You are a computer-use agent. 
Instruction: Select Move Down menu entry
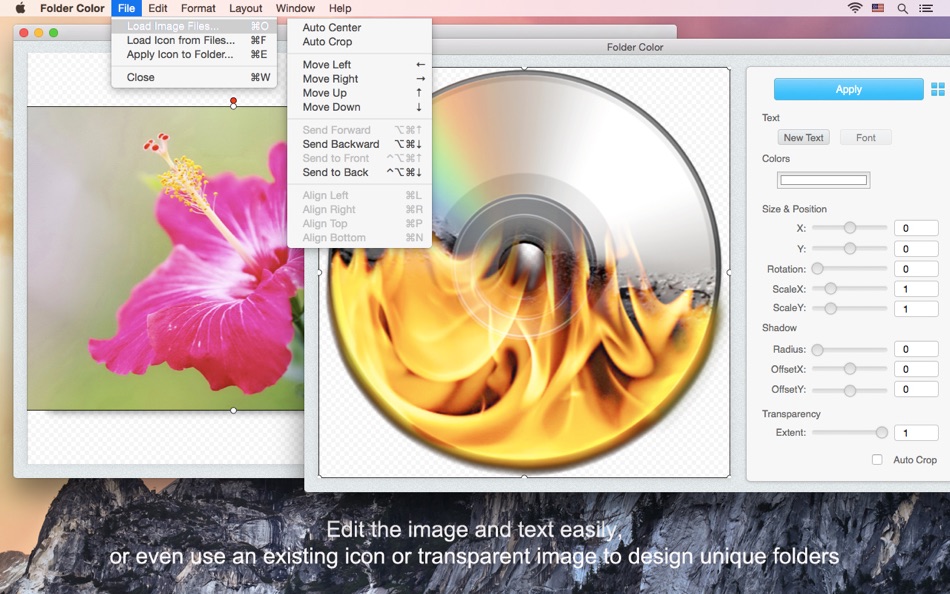pos(359,107)
